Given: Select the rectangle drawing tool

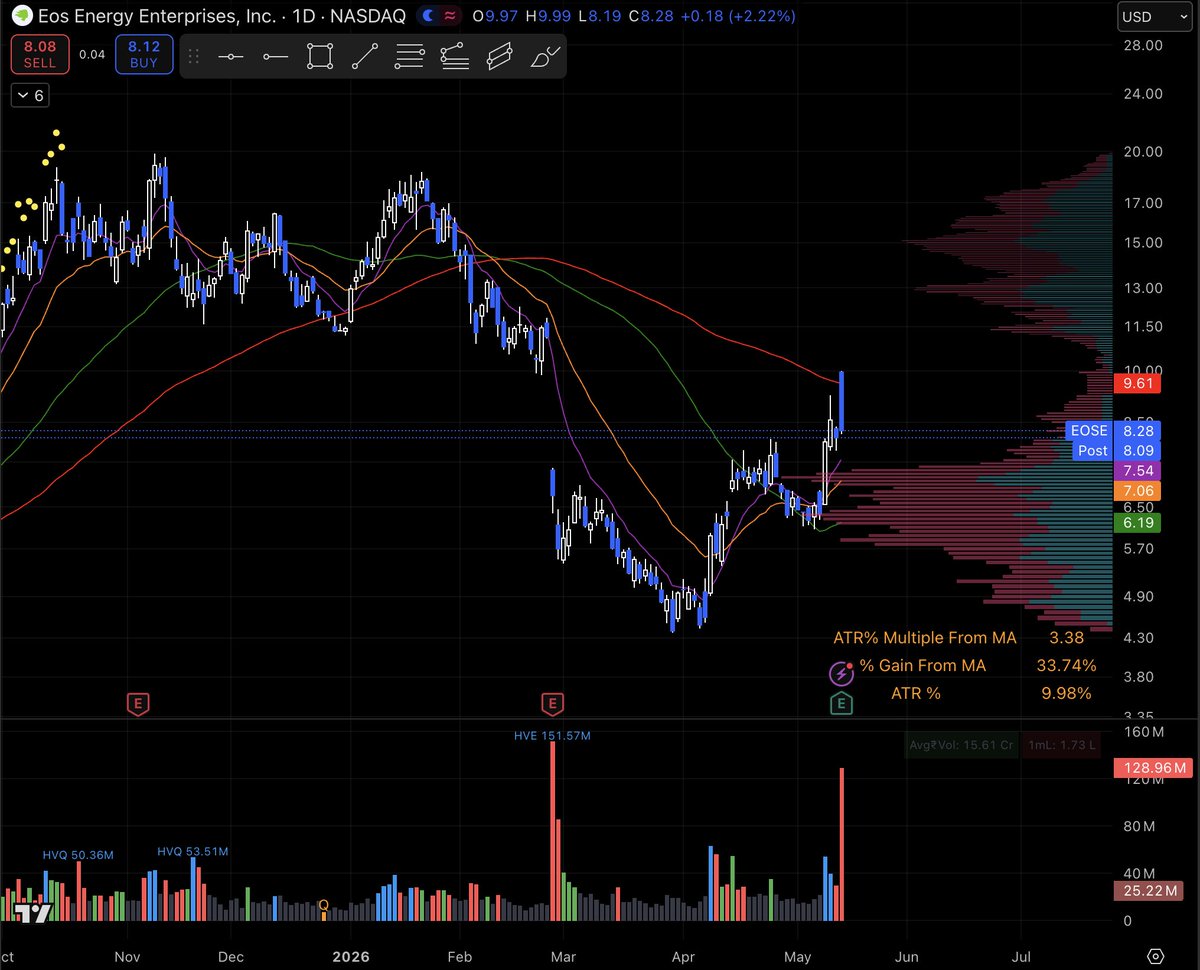Looking at the screenshot, I should pyautogui.click(x=320, y=57).
